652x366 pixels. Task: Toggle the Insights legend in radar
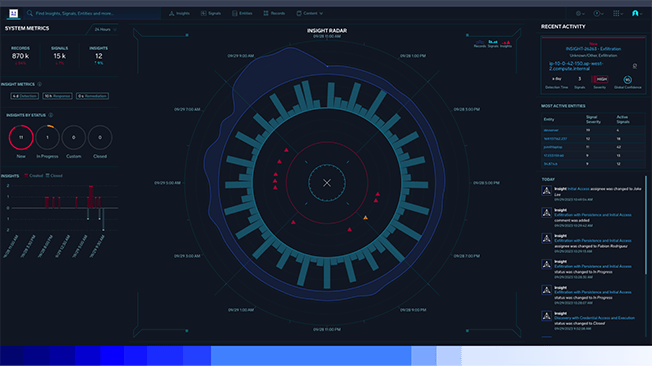pyautogui.click(x=506, y=44)
